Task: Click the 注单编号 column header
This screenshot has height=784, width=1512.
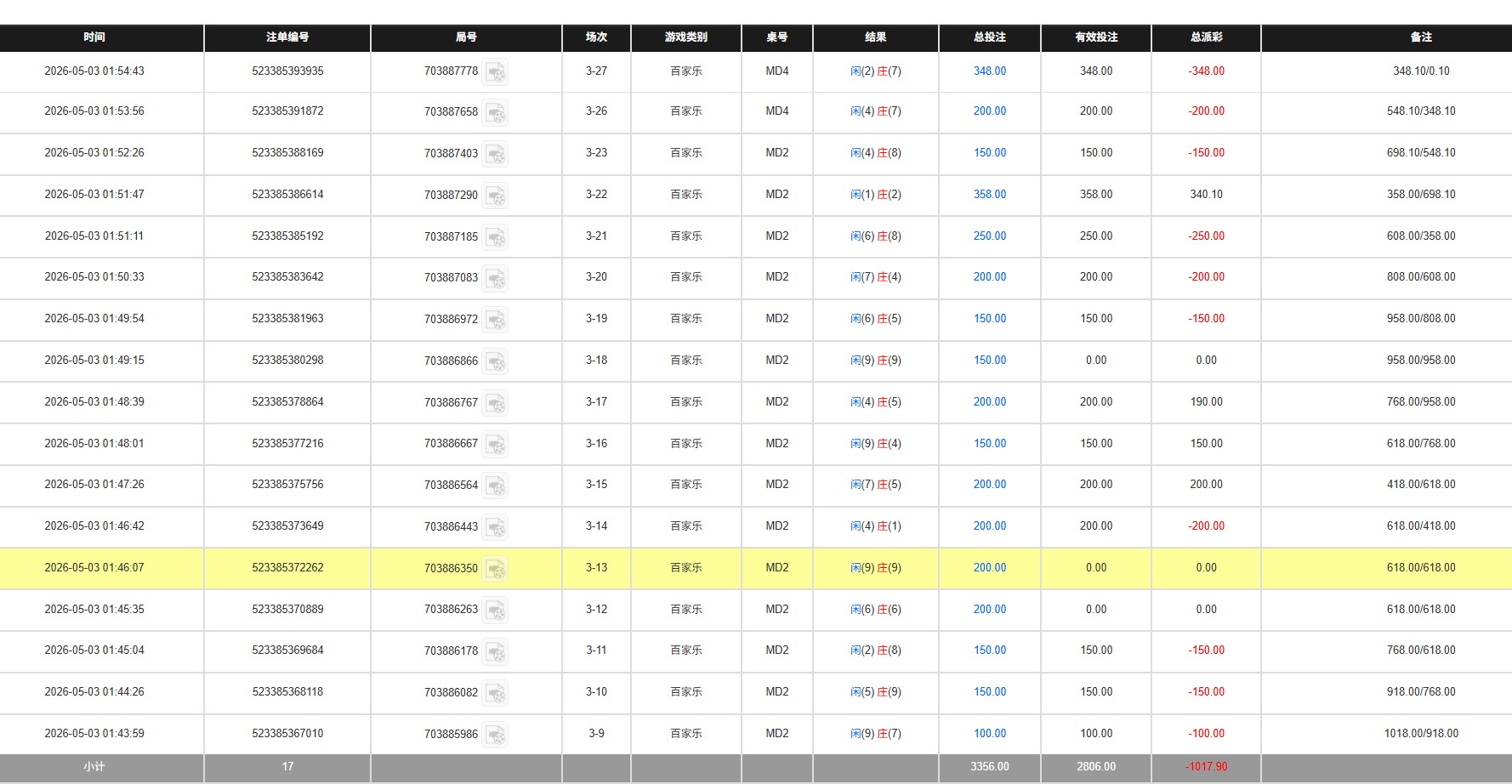Action: tap(287, 37)
